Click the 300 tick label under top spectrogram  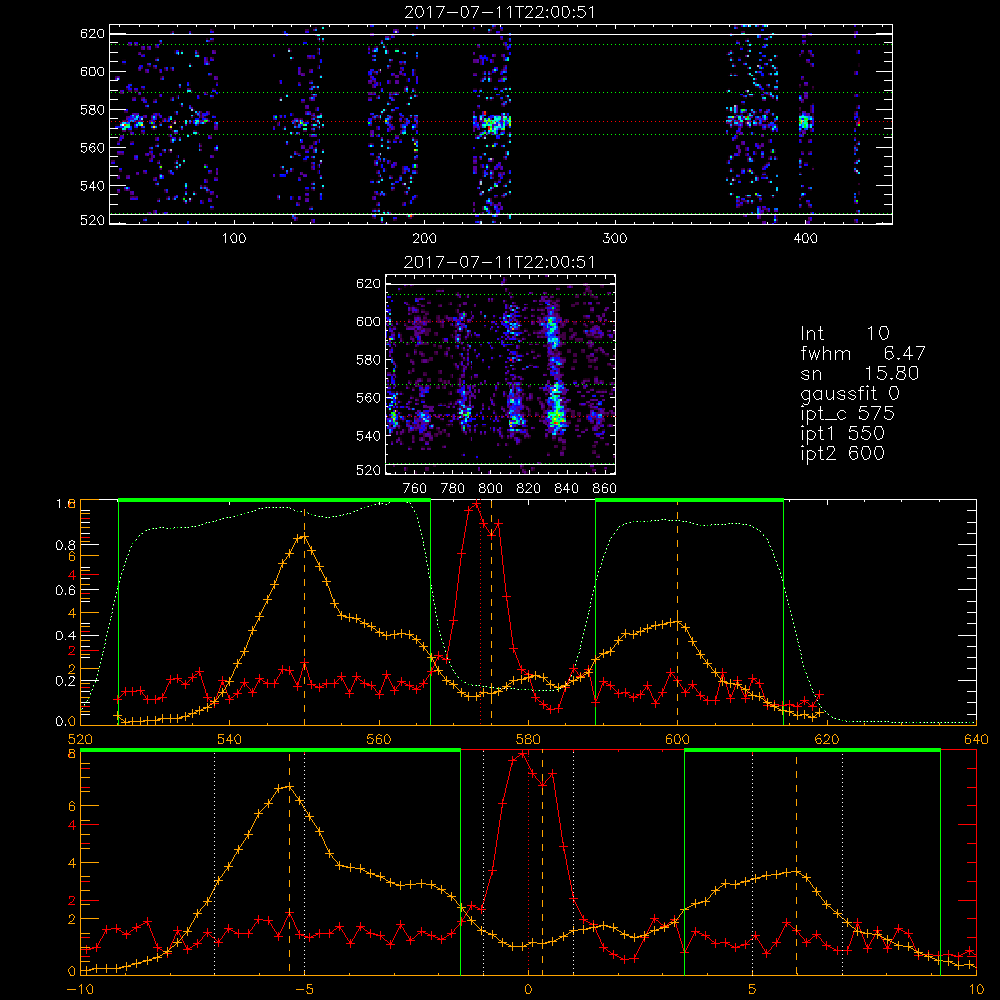click(615, 239)
